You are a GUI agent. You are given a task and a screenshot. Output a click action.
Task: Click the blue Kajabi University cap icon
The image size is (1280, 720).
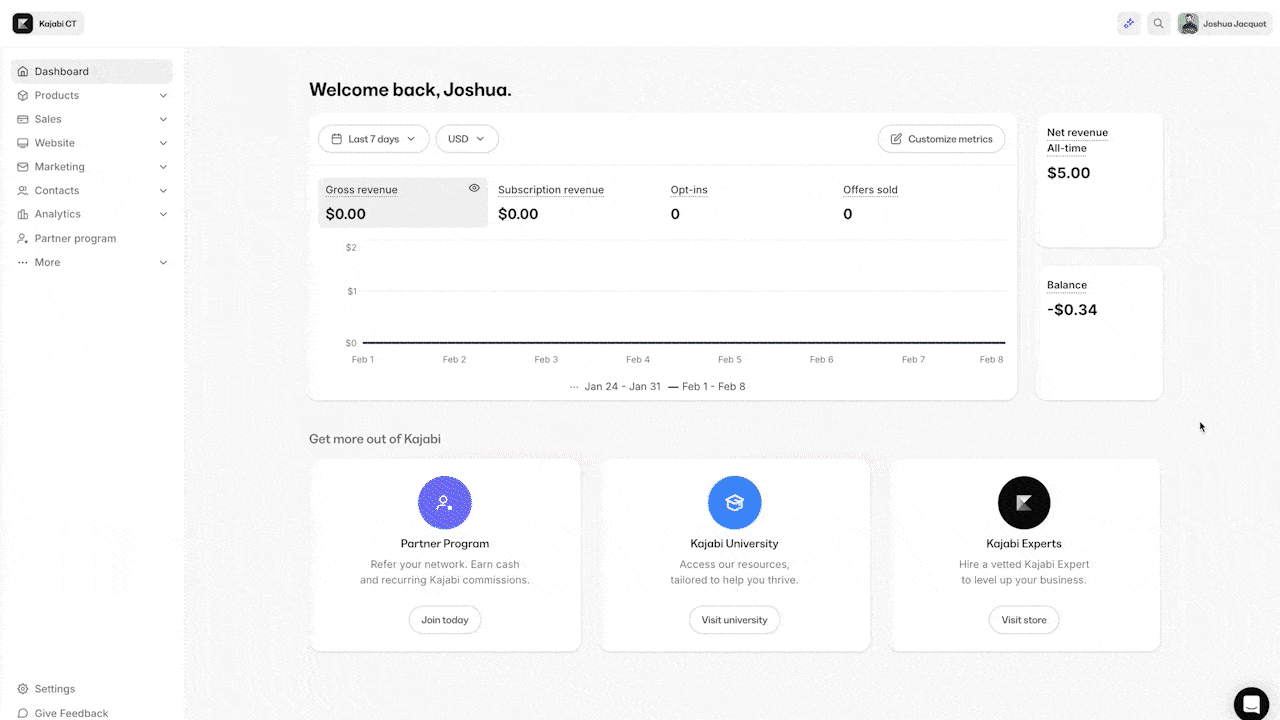point(735,502)
